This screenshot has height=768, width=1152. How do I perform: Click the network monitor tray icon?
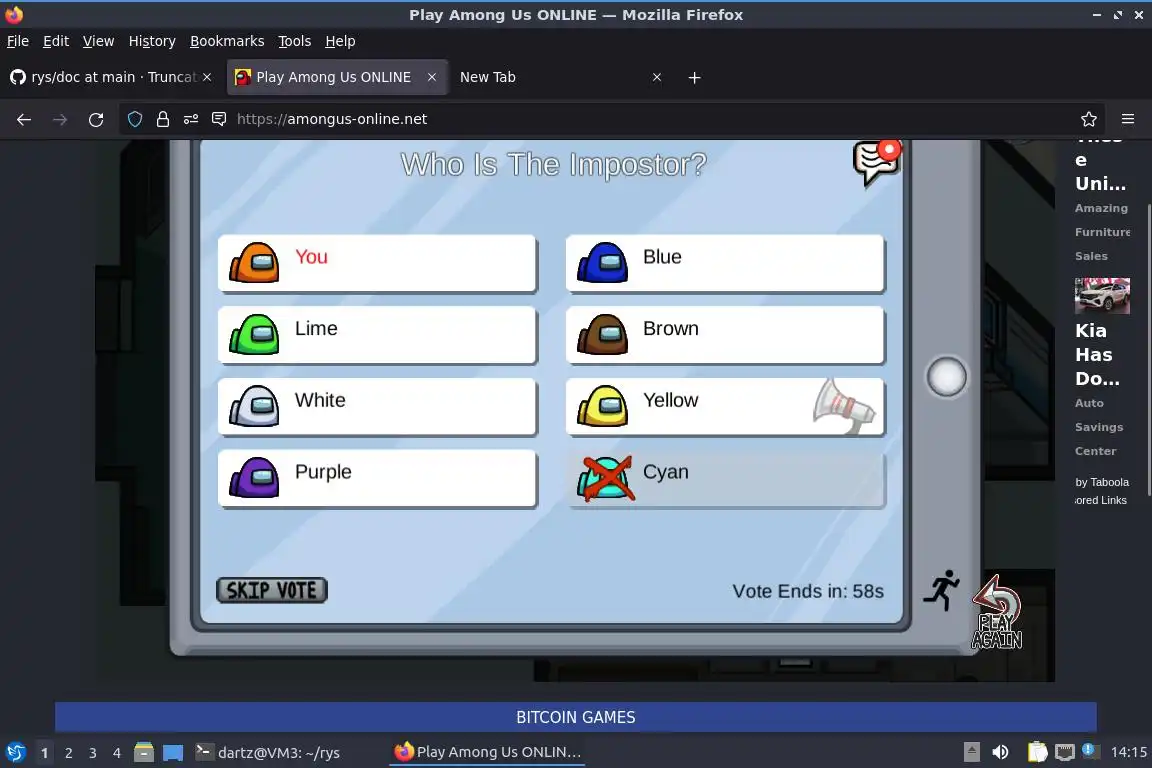point(1065,752)
